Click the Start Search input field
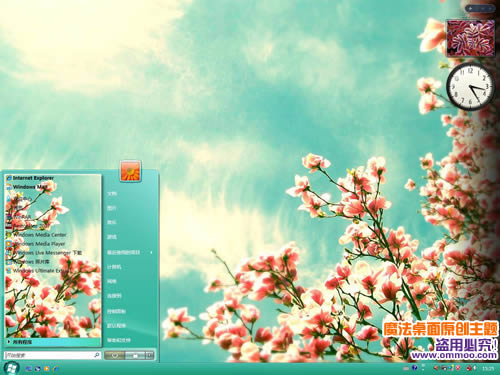The width and height of the screenshot is (500, 375). (52, 355)
